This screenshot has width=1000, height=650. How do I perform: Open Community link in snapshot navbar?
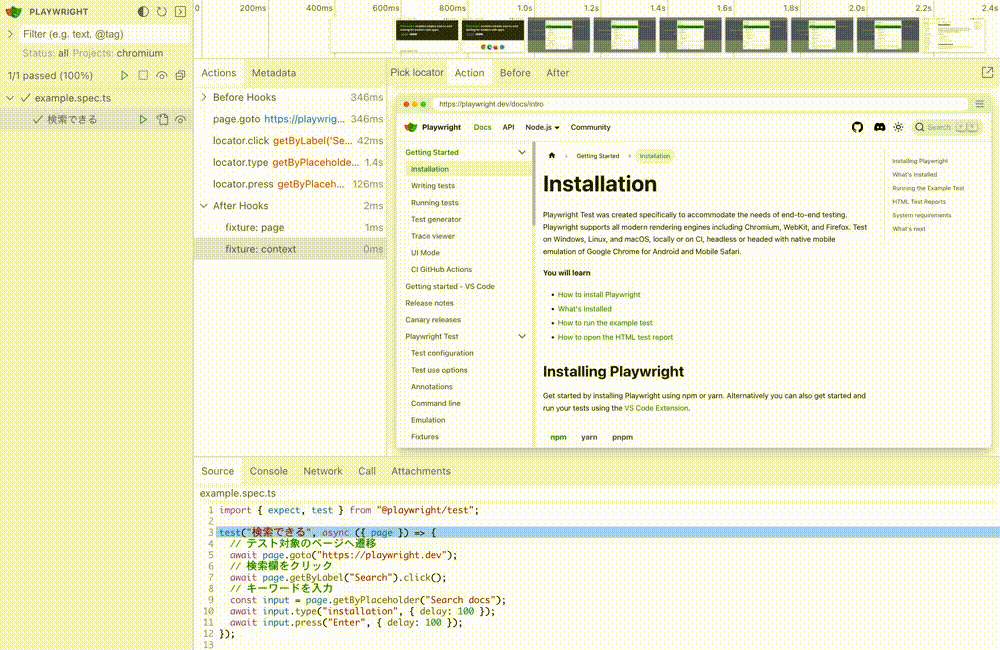pyautogui.click(x=591, y=127)
